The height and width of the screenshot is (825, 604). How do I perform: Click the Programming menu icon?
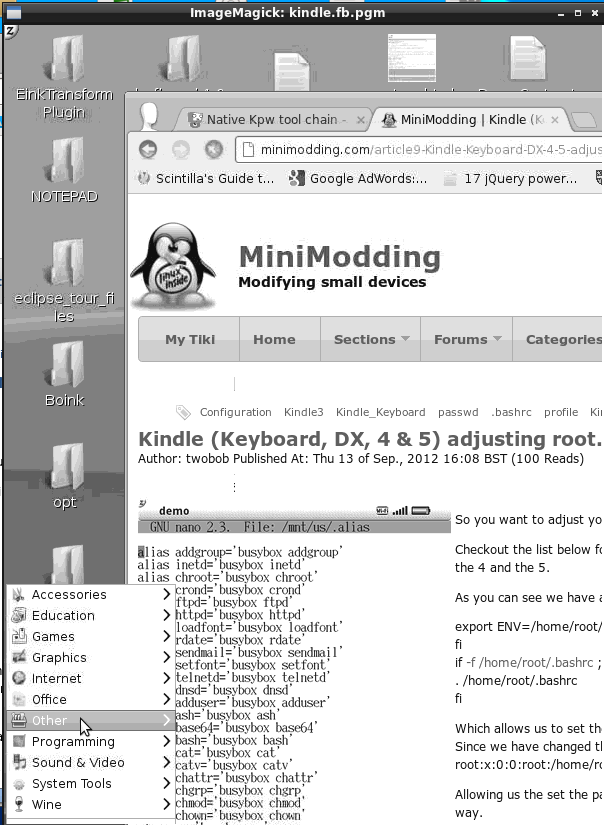(19, 741)
